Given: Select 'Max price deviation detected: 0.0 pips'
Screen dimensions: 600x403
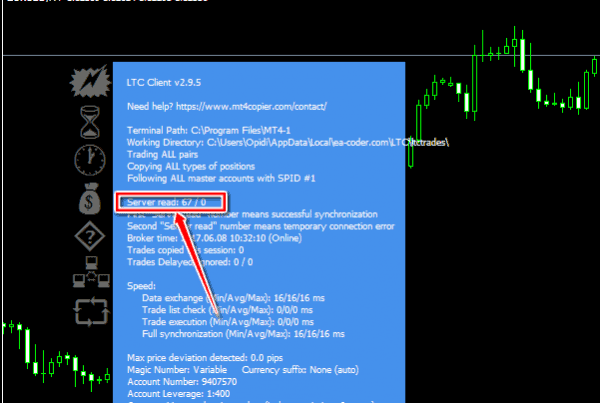Looking at the screenshot, I should (205, 358).
